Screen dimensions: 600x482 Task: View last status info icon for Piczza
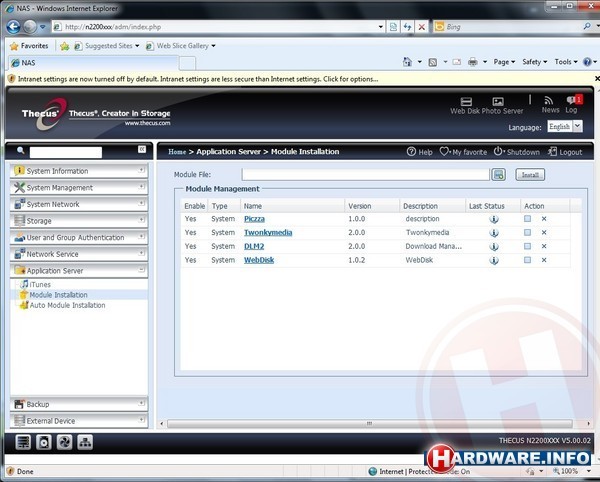coord(493,218)
